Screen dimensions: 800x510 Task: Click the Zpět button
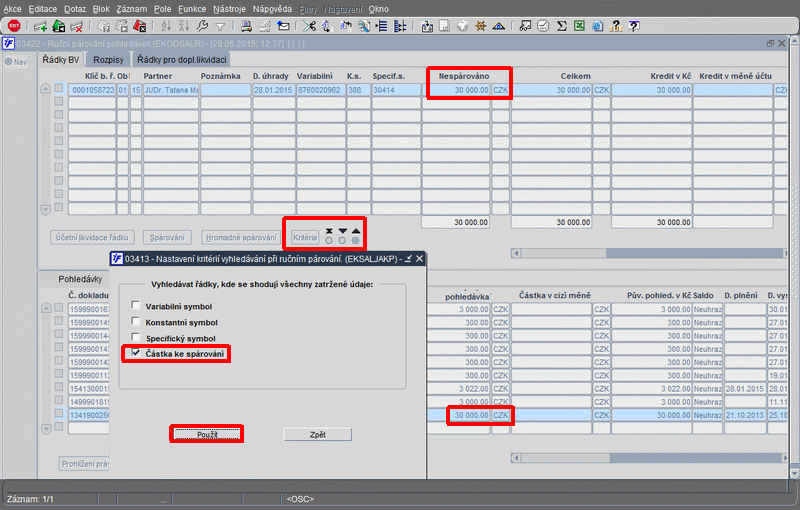317,435
